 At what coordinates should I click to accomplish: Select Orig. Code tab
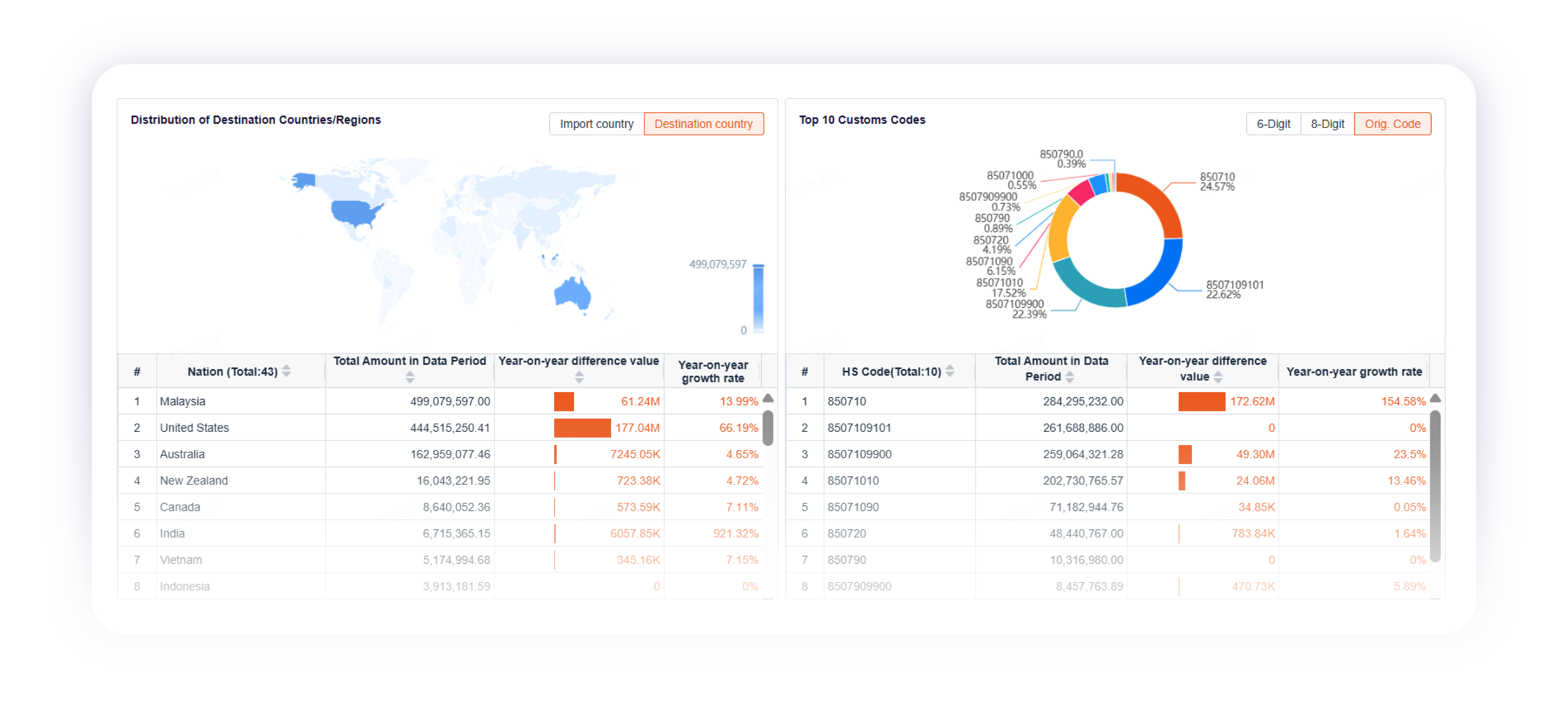point(1392,124)
